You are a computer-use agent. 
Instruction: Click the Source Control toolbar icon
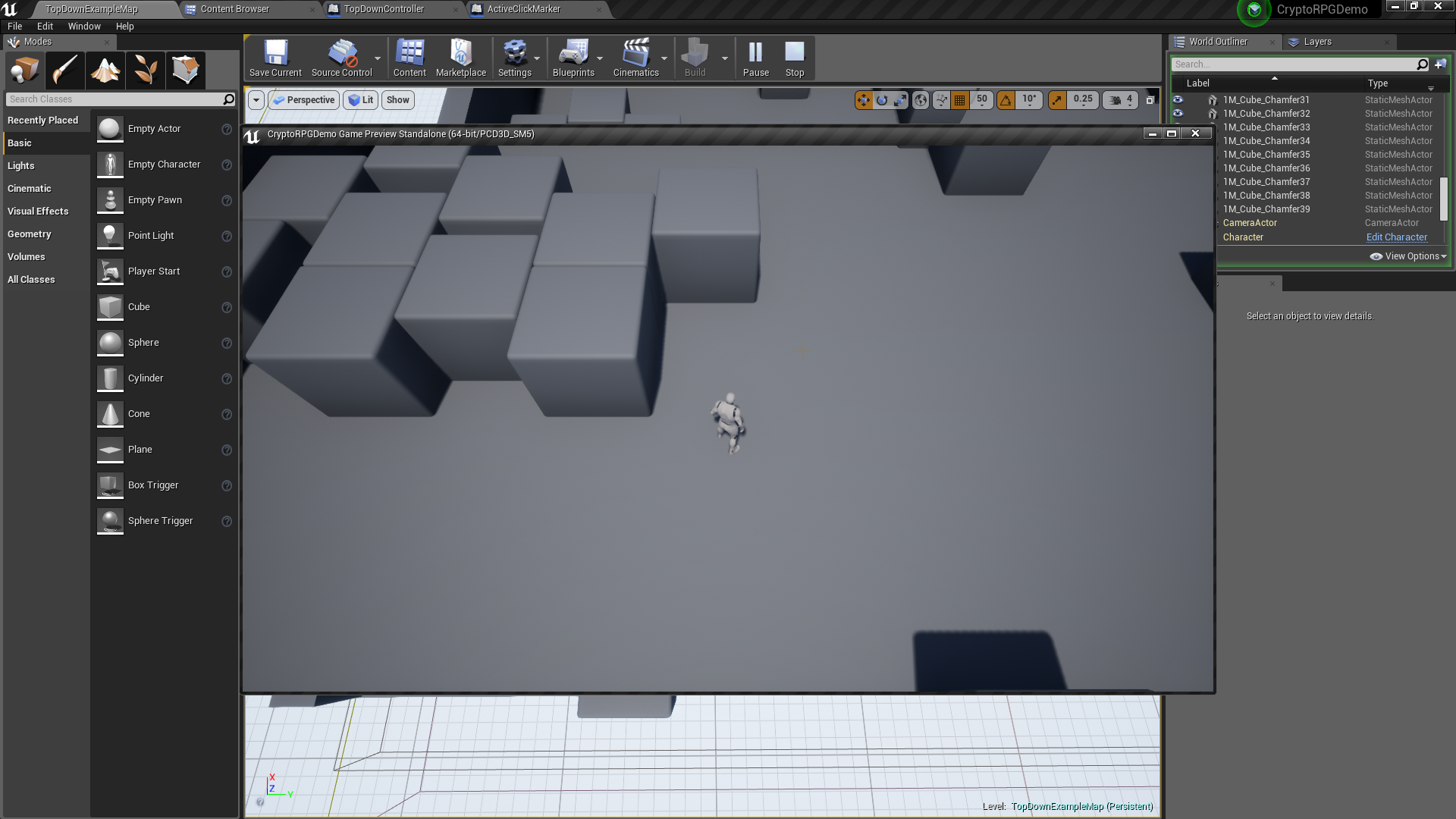[x=341, y=58]
